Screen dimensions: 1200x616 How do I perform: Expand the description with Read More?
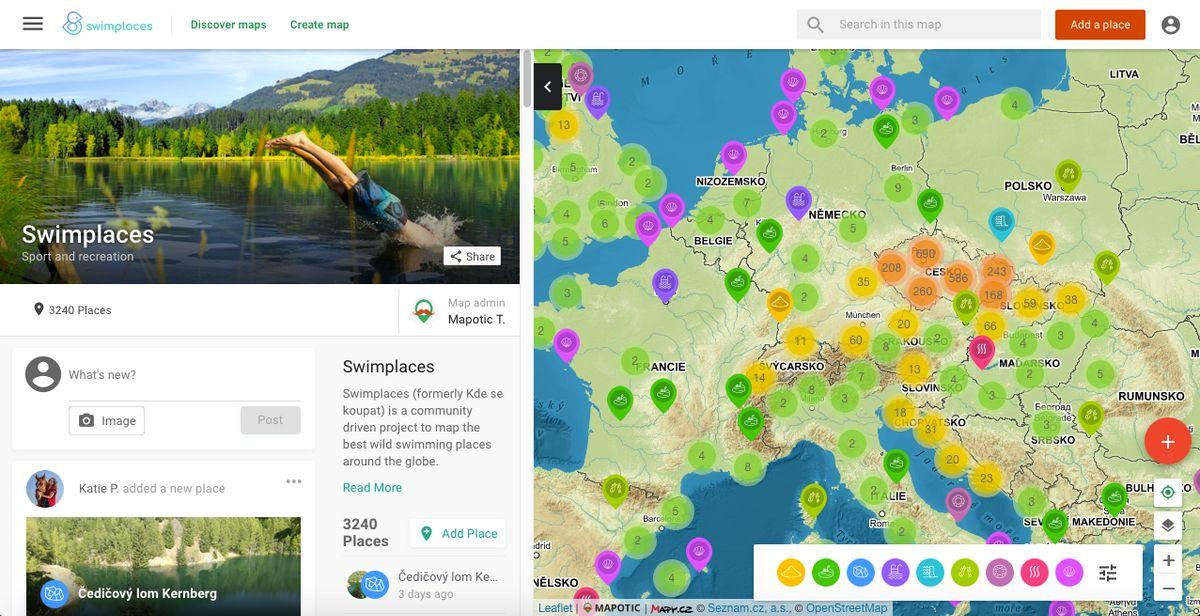tap(372, 488)
